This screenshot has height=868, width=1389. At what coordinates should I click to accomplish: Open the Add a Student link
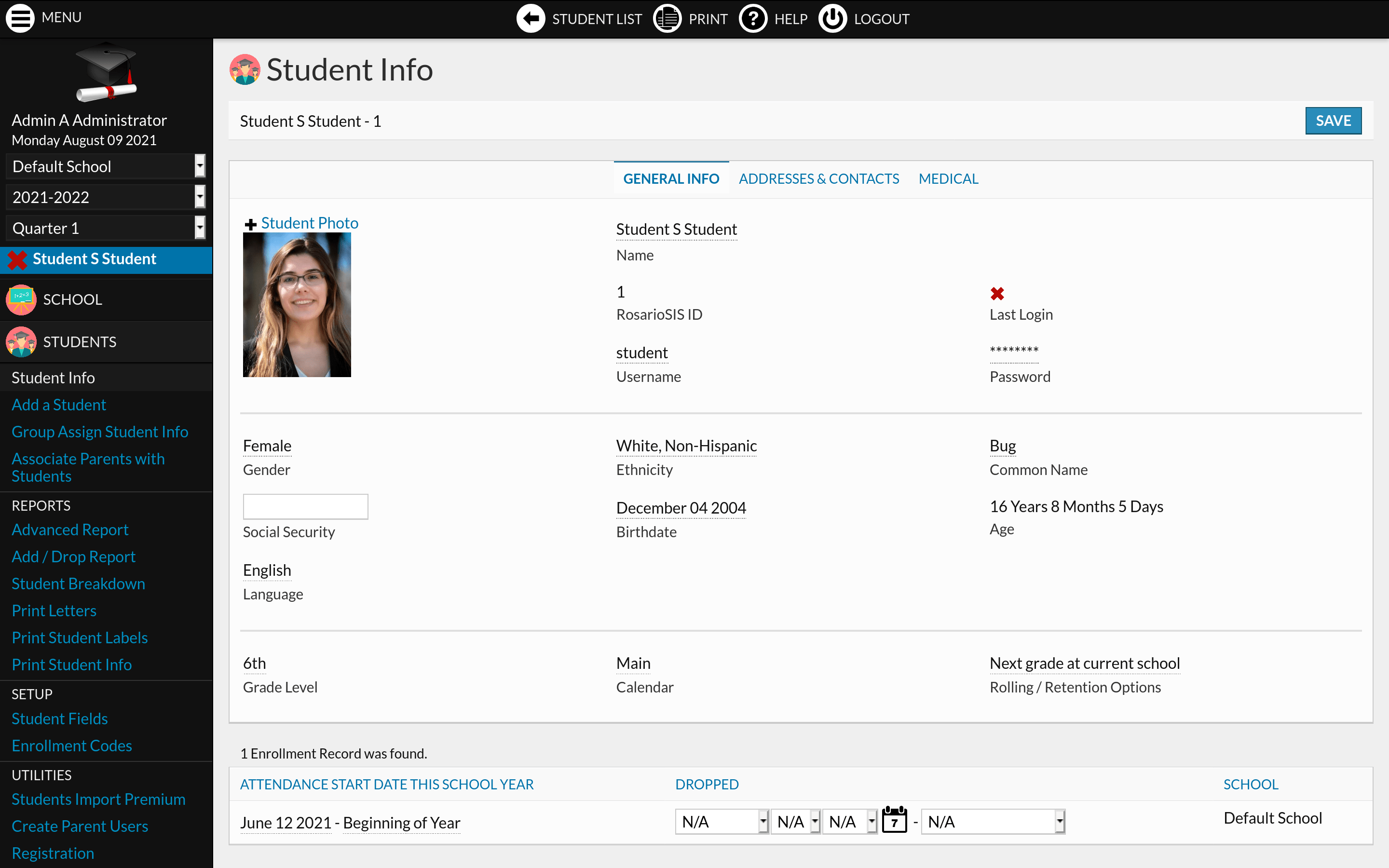[x=58, y=405]
